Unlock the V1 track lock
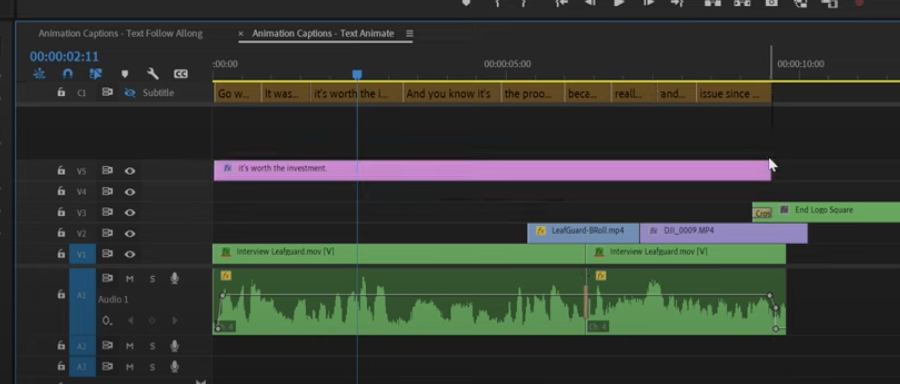The width and height of the screenshot is (900, 384). point(61,253)
